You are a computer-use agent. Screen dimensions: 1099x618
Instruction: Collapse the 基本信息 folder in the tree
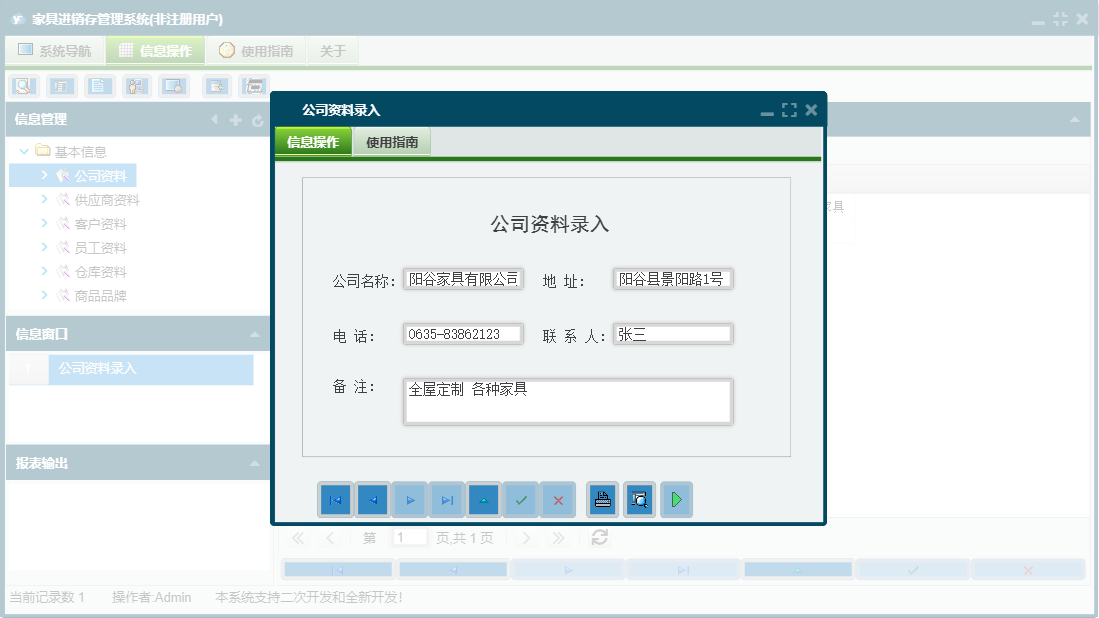coord(23,151)
